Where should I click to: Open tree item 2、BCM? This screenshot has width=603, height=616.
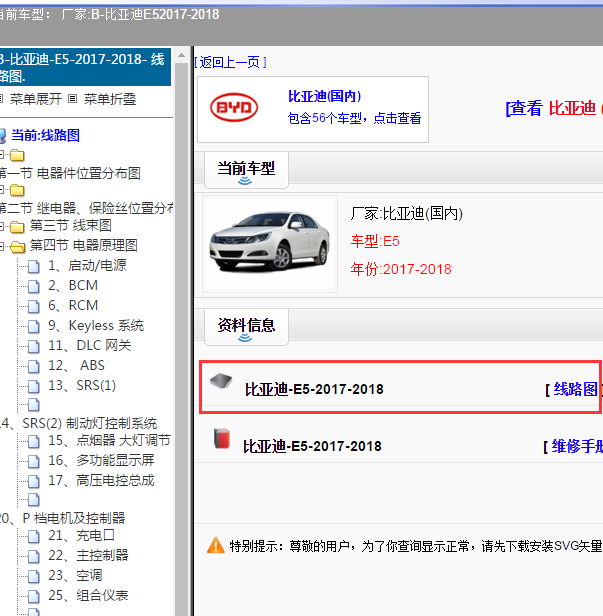[73, 286]
